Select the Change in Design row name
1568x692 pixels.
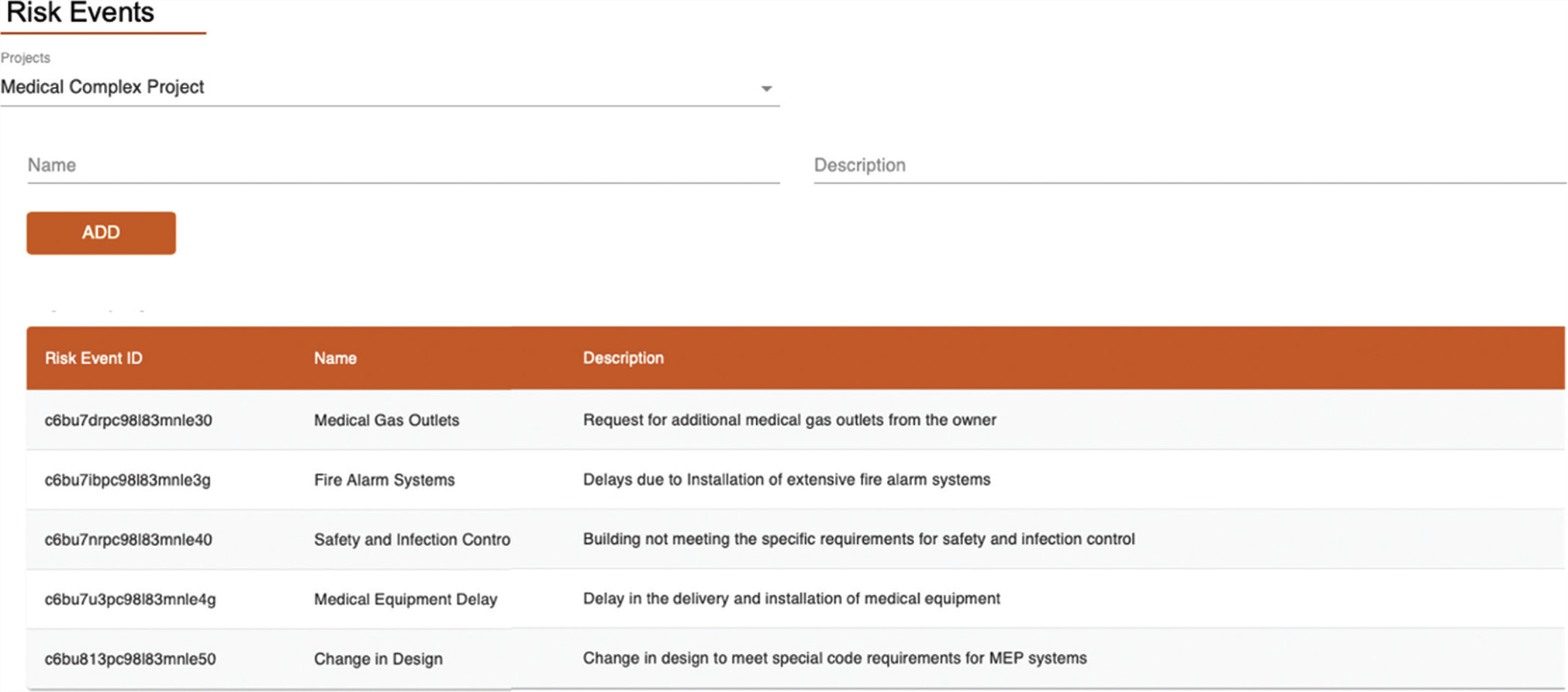378,659
